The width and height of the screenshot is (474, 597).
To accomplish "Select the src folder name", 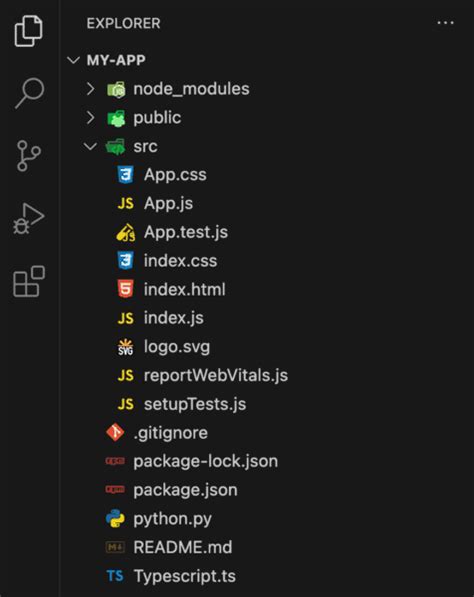I will 145,147.
